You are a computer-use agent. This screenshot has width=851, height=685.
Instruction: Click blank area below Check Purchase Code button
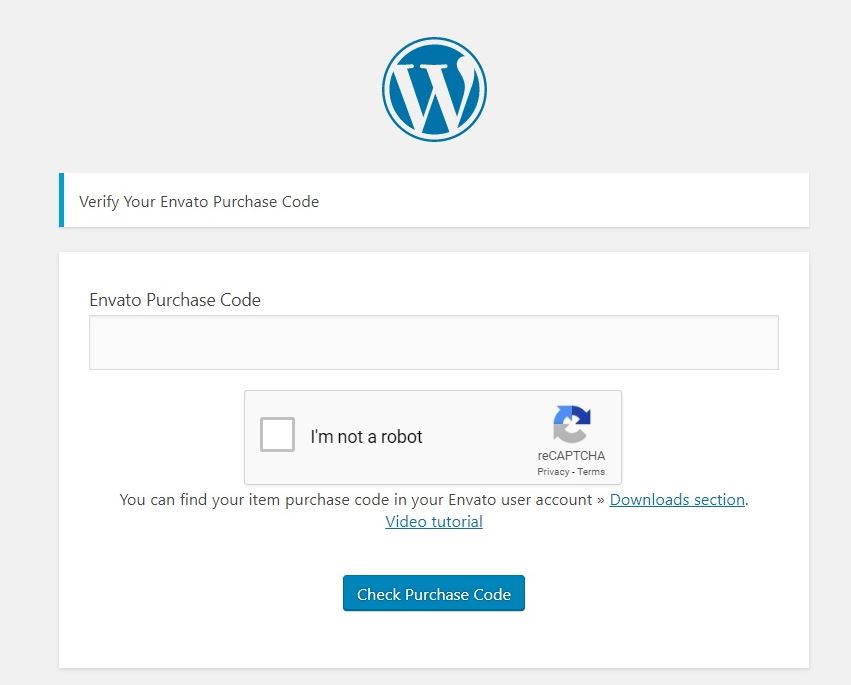(434, 640)
